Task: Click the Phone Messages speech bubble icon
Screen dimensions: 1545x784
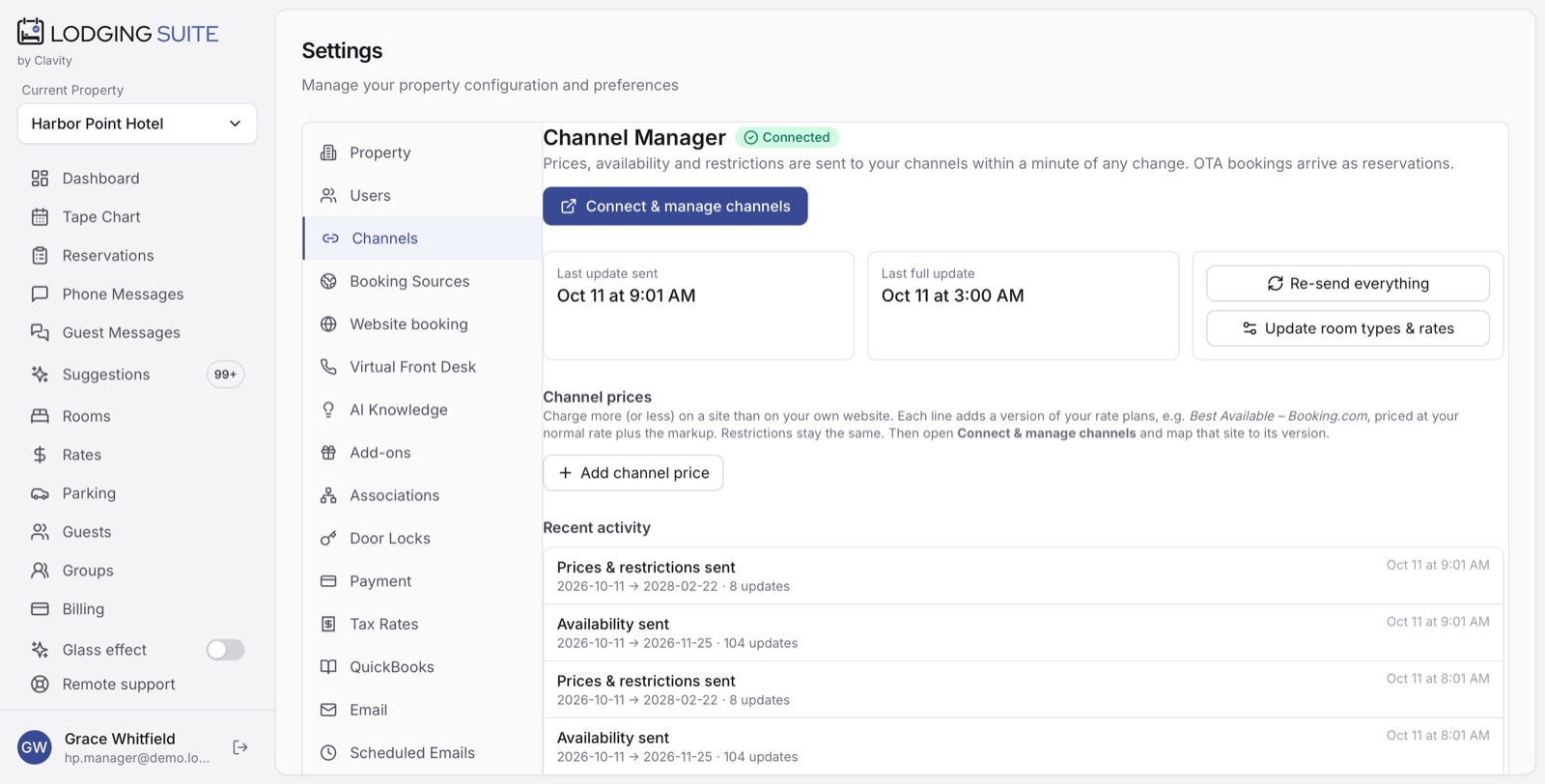Action: pyautogui.click(x=40, y=294)
